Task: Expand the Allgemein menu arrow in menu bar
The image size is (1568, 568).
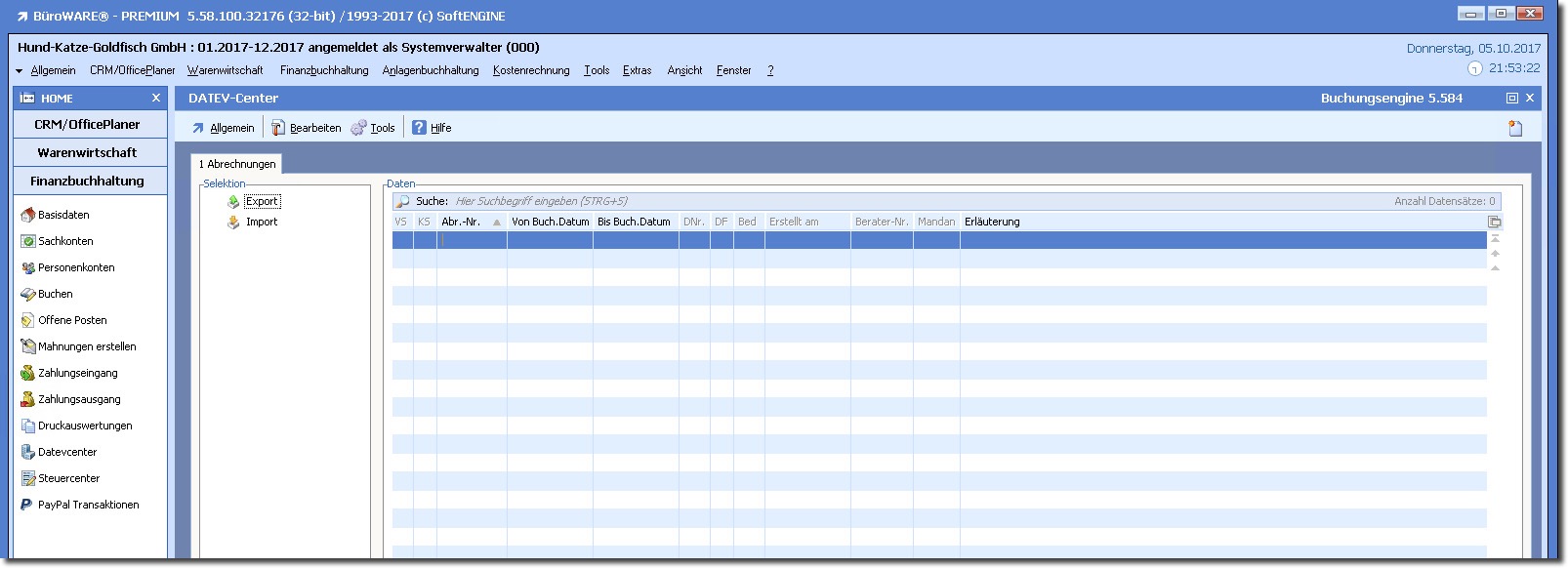Action: (19, 71)
